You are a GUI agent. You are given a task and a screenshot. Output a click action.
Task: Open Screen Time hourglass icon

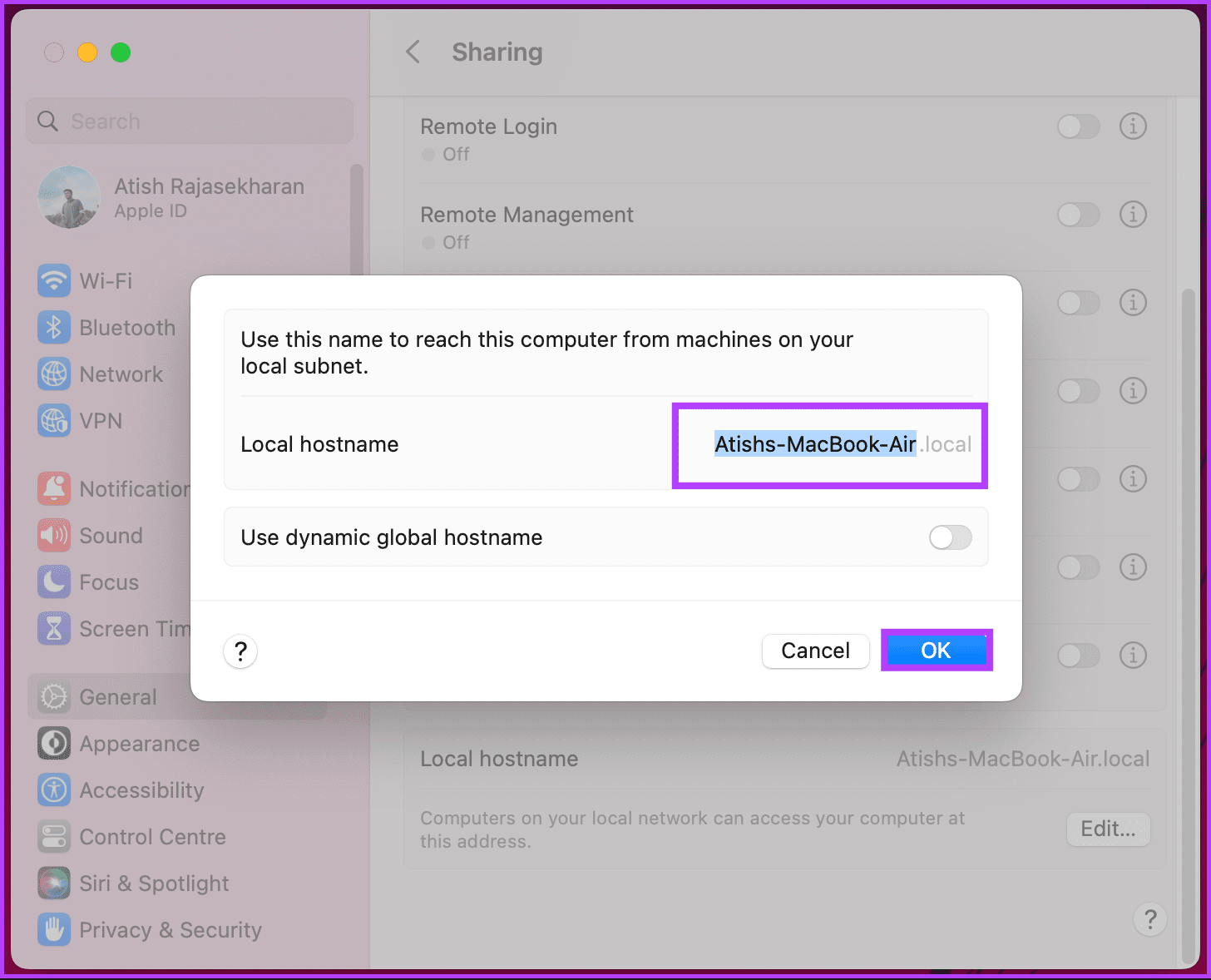tap(54, 629)
